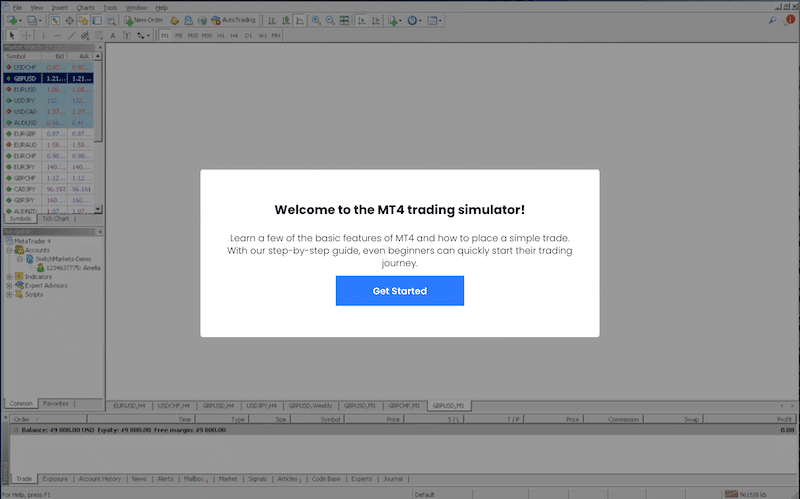This screenshot has height=499, width=800.
Task: Open the Templates dropdown icon
Action: (x=434, y=20)
